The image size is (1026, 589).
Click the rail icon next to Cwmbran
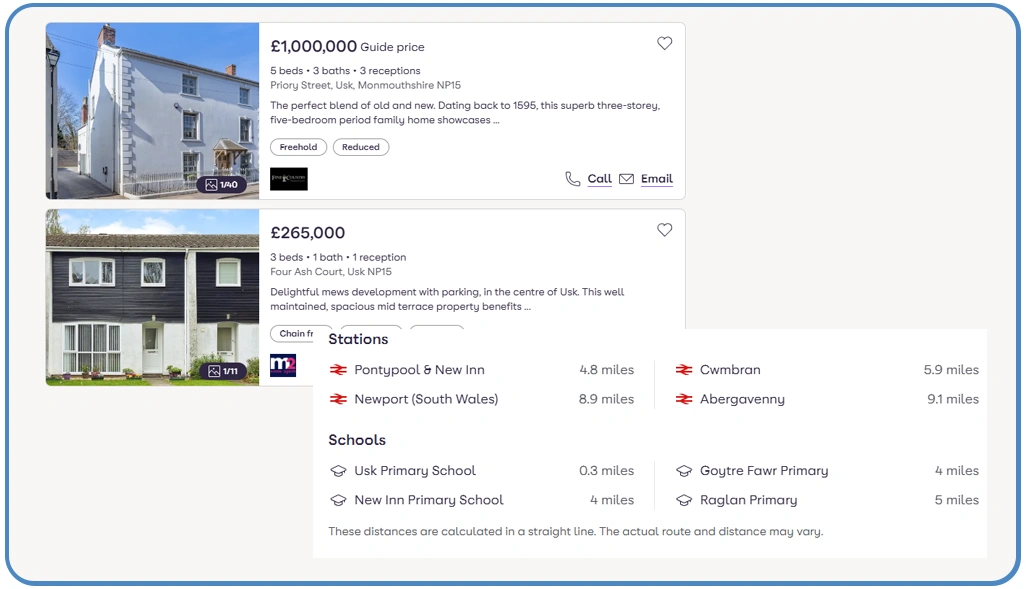tap(684, 370)
